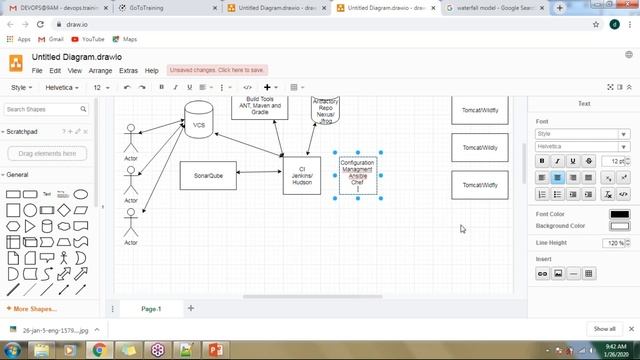Open the Extras menu

[128, 71]
